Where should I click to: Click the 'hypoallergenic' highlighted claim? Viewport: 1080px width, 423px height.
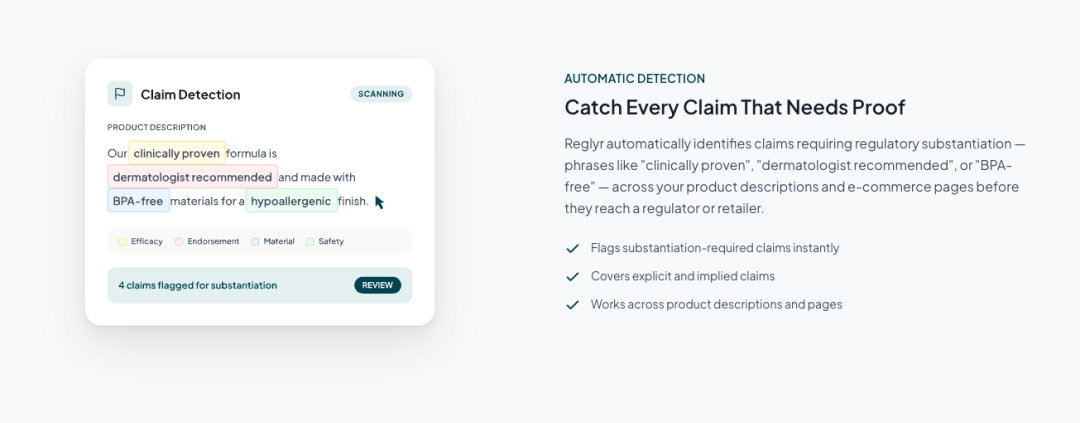tap(291, 201)
